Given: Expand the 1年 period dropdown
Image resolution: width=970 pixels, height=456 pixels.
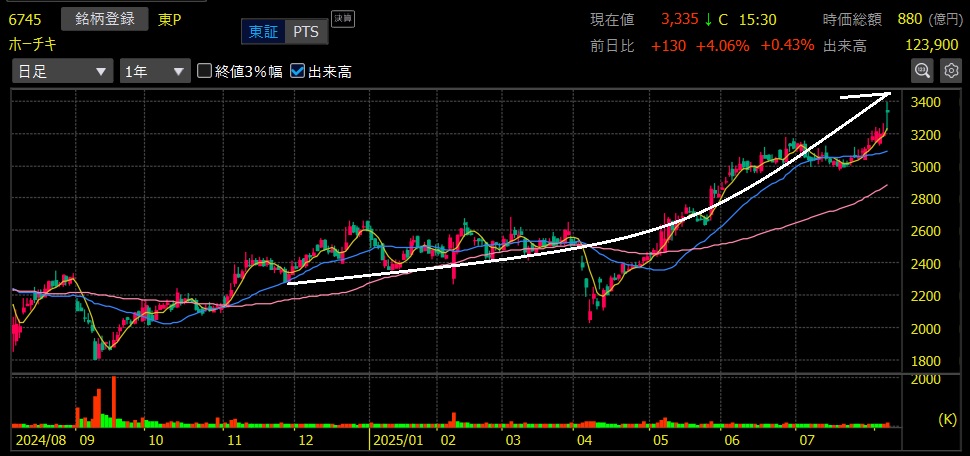Looking at the screenshot, I should 154,71.
